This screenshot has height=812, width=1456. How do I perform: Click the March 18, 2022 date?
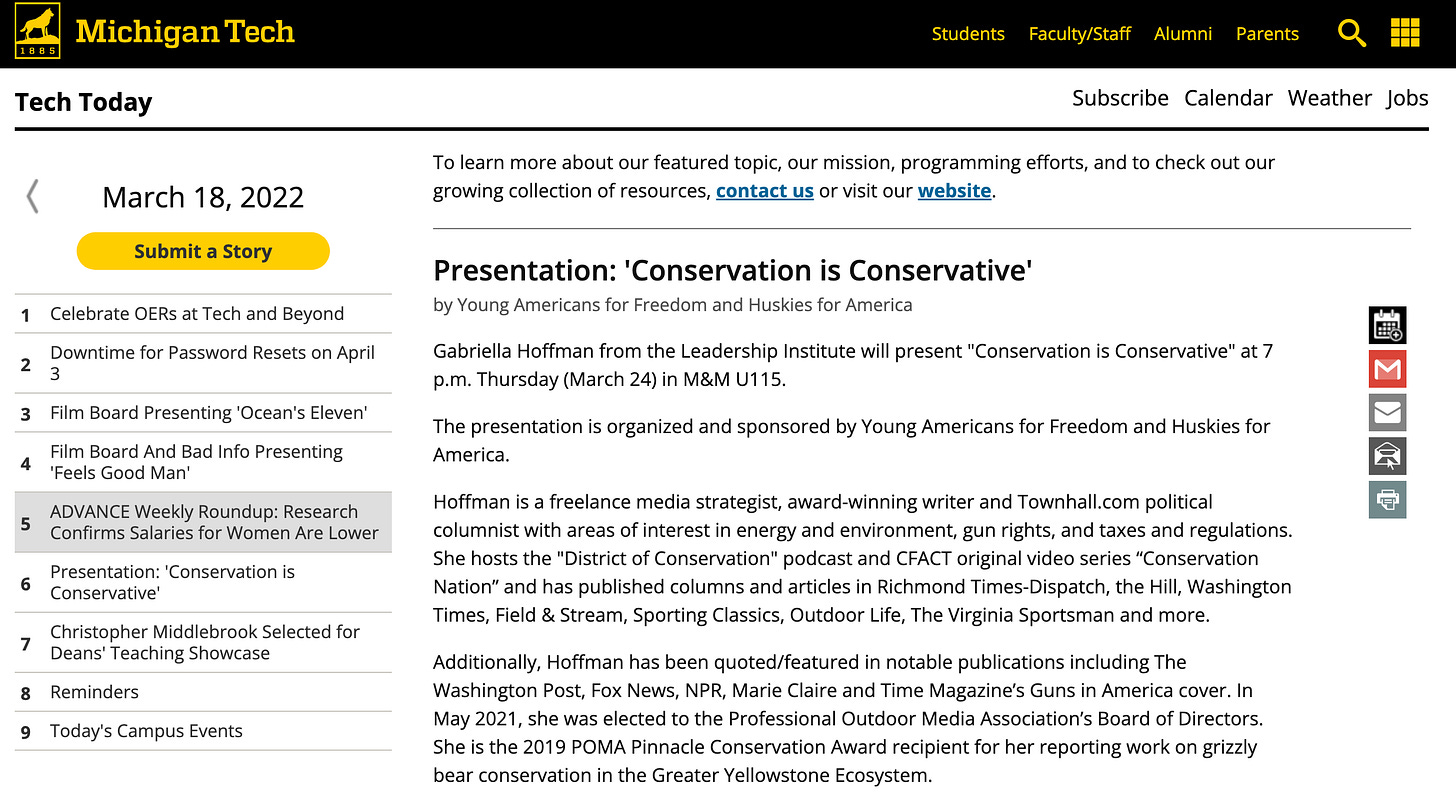pos(203,197)
